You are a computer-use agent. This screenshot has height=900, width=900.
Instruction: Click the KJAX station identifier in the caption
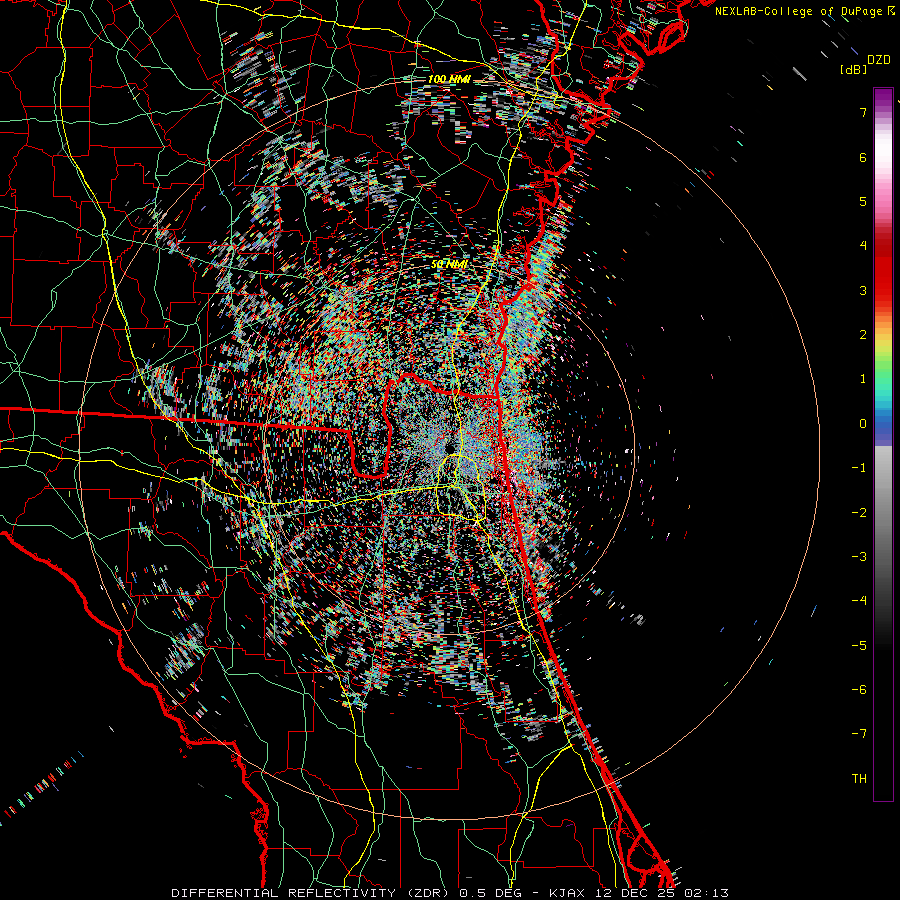(566, 893)
